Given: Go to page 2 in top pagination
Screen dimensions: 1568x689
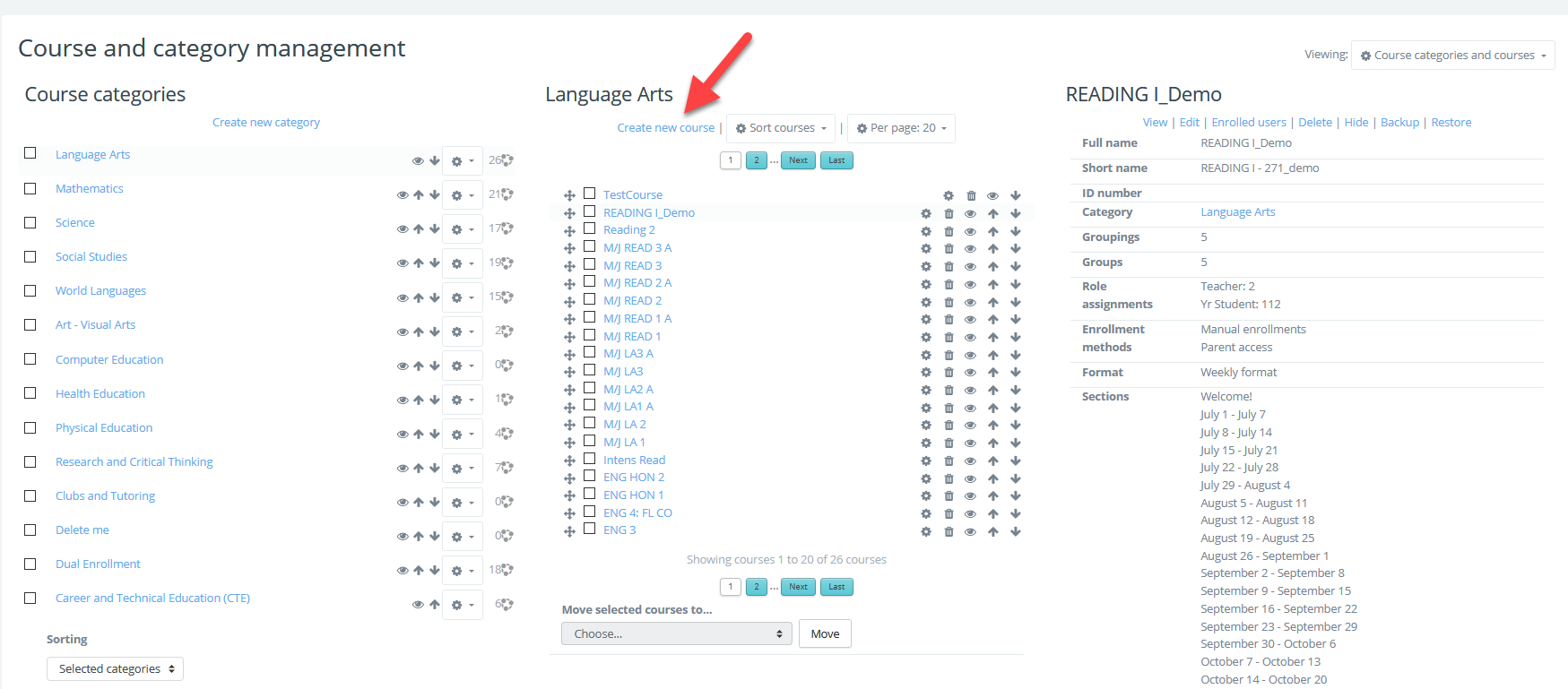Looking at the screenshot, I should point(757,160).
